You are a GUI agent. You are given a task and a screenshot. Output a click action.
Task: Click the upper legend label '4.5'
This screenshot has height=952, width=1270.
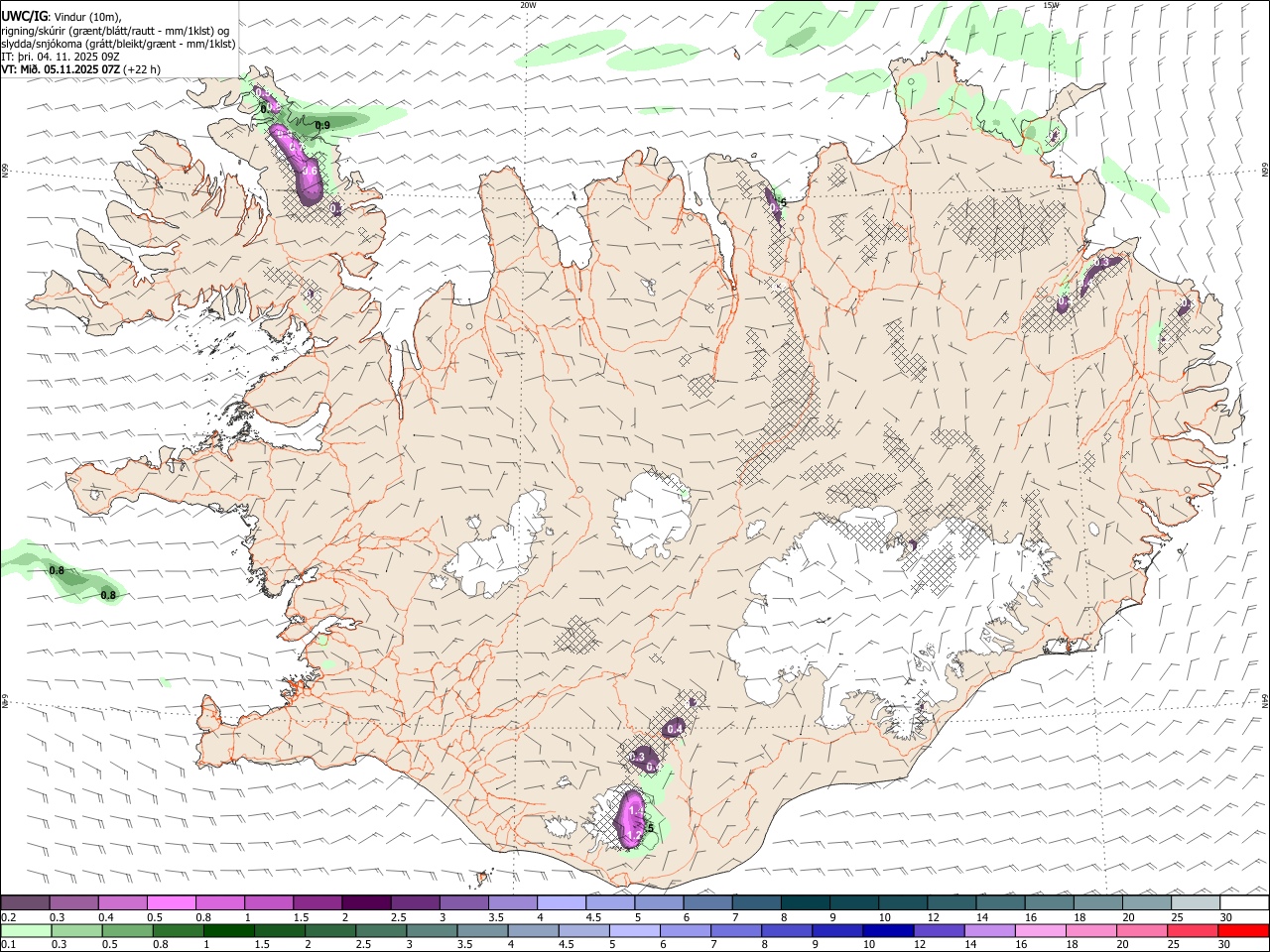click(x=593, y=917)
